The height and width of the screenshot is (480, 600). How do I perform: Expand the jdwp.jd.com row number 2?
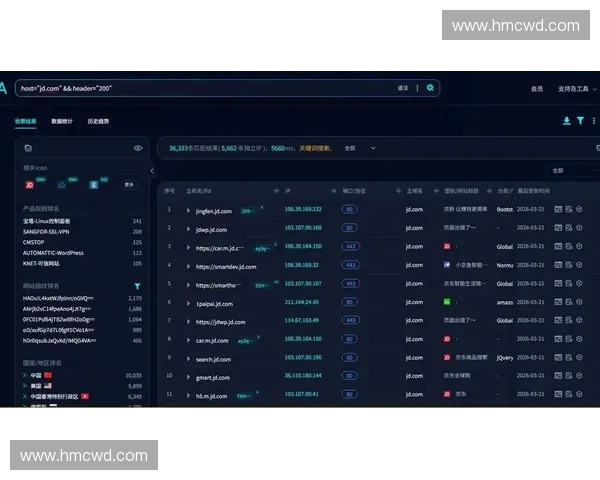click(188, 229)
